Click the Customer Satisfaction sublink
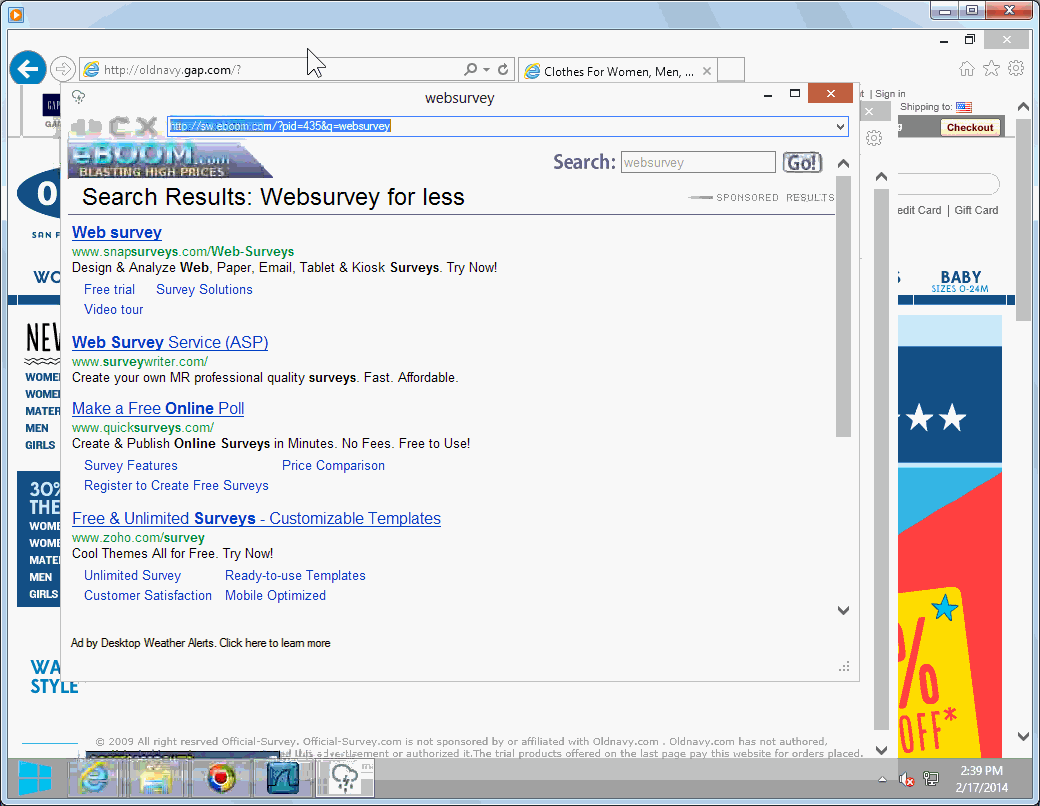 (x=148, y=595)
